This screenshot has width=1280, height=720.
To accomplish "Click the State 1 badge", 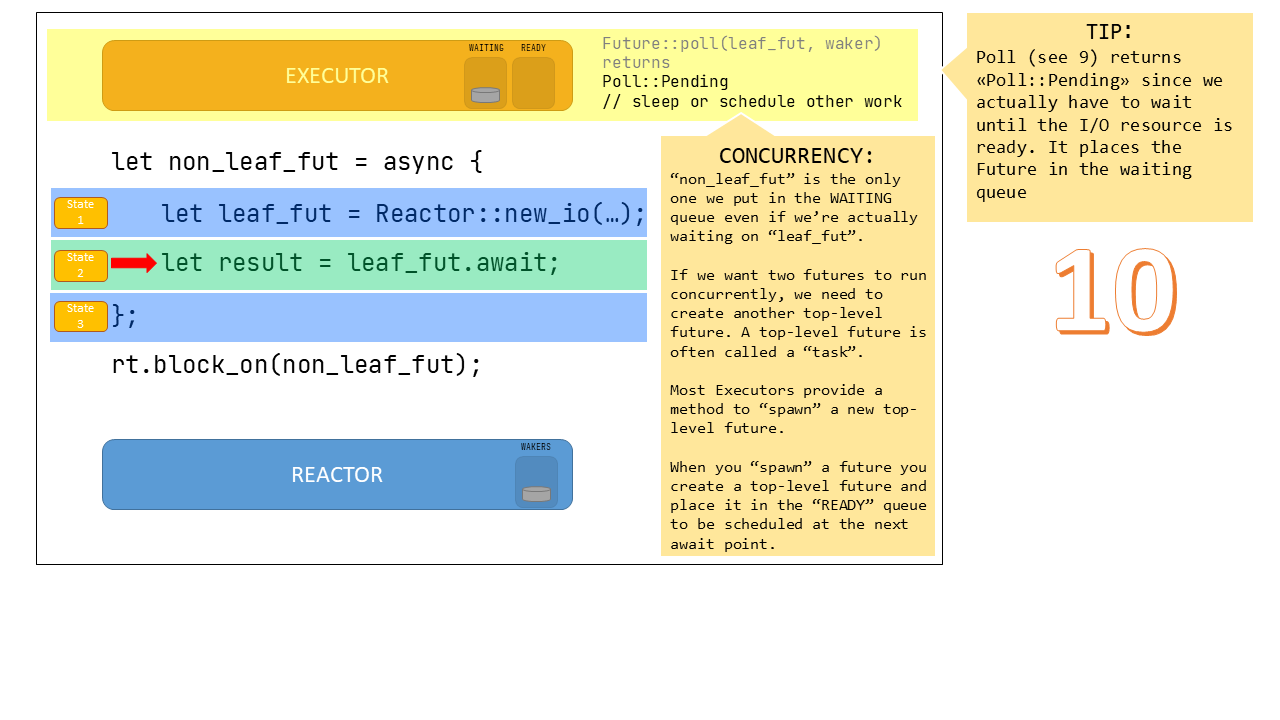I will tap(81, 213).
